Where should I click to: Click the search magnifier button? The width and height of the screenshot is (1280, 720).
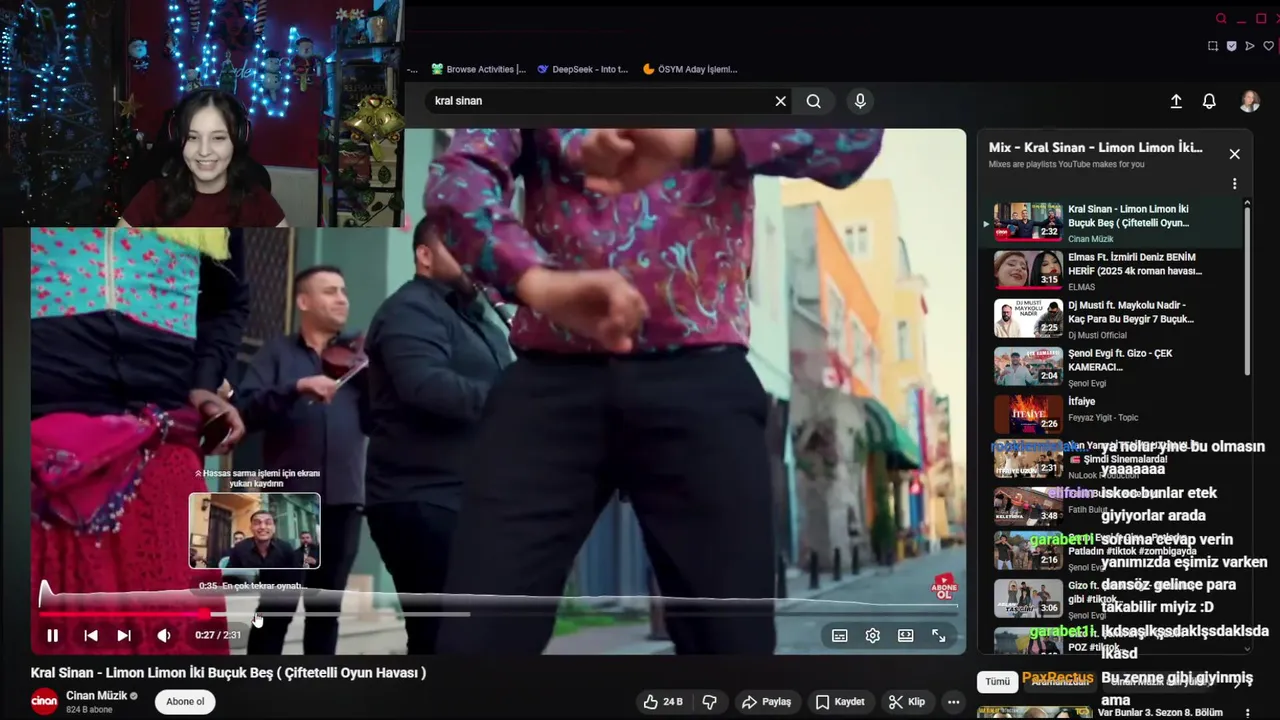814,101
